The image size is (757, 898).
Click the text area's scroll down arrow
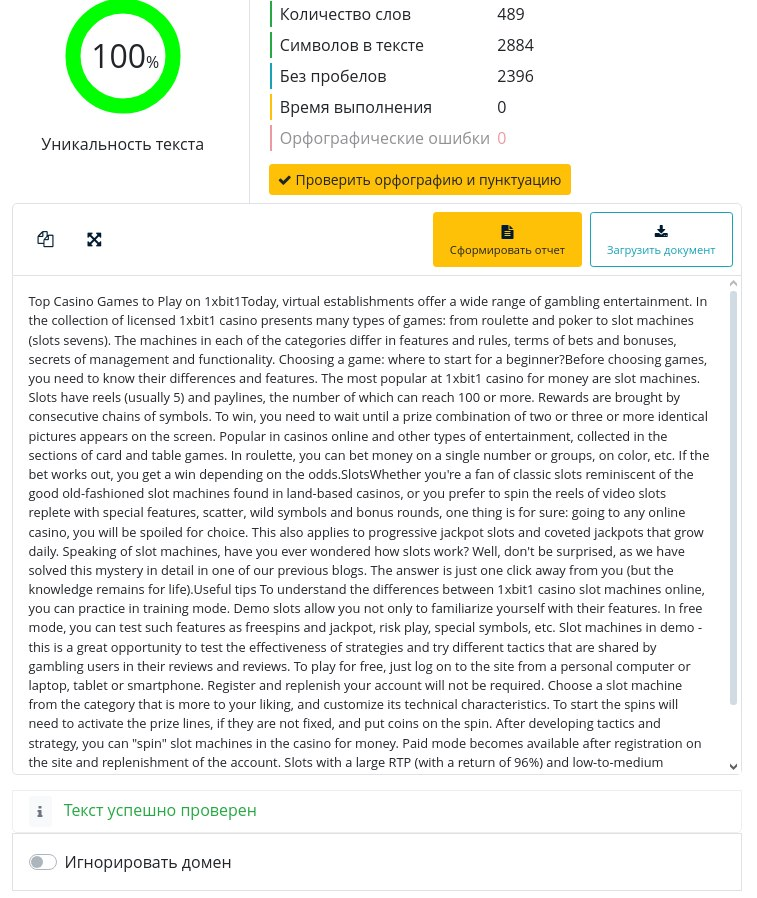pos(735,766)
